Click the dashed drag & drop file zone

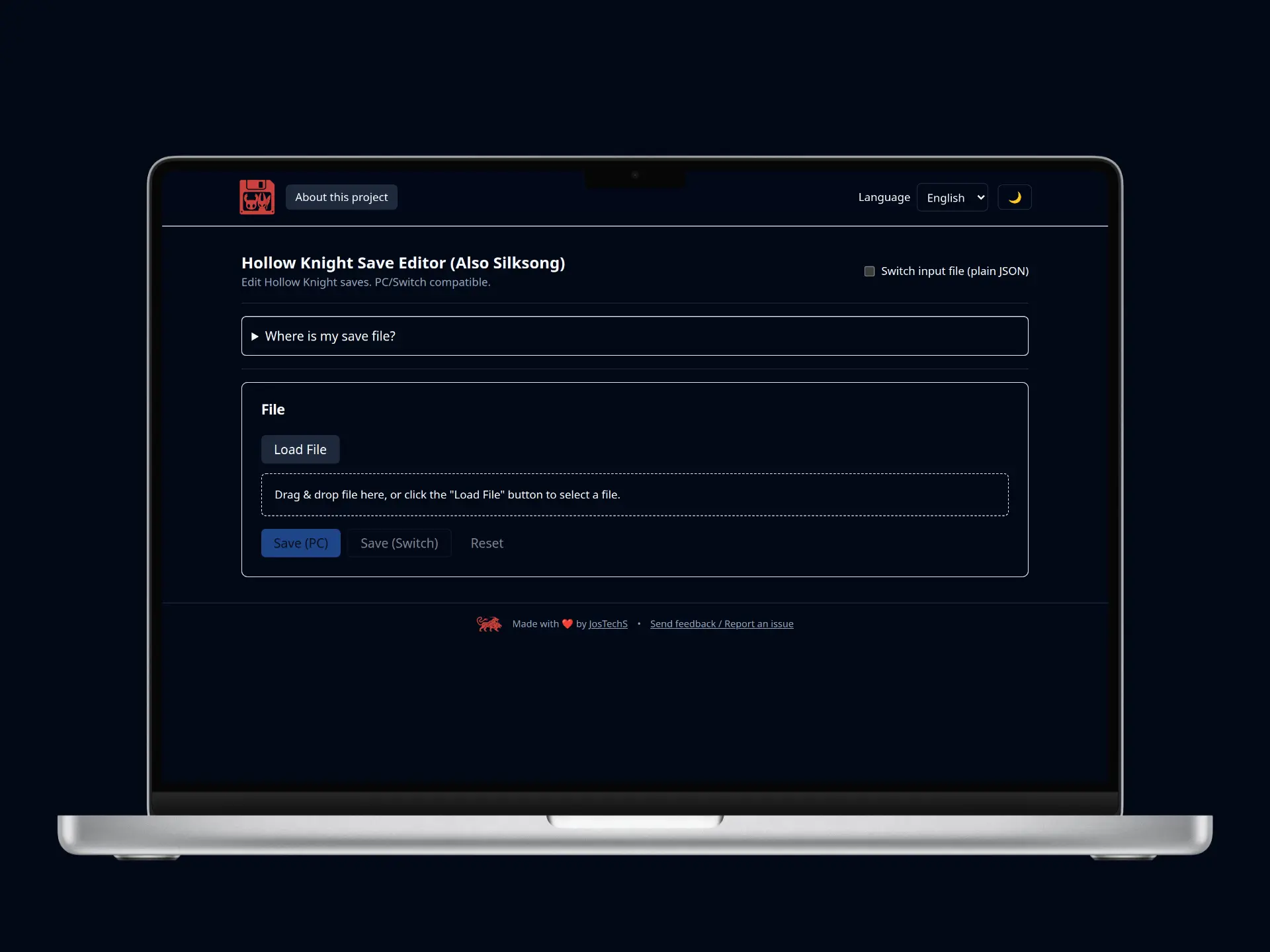[x=634, y=495]
